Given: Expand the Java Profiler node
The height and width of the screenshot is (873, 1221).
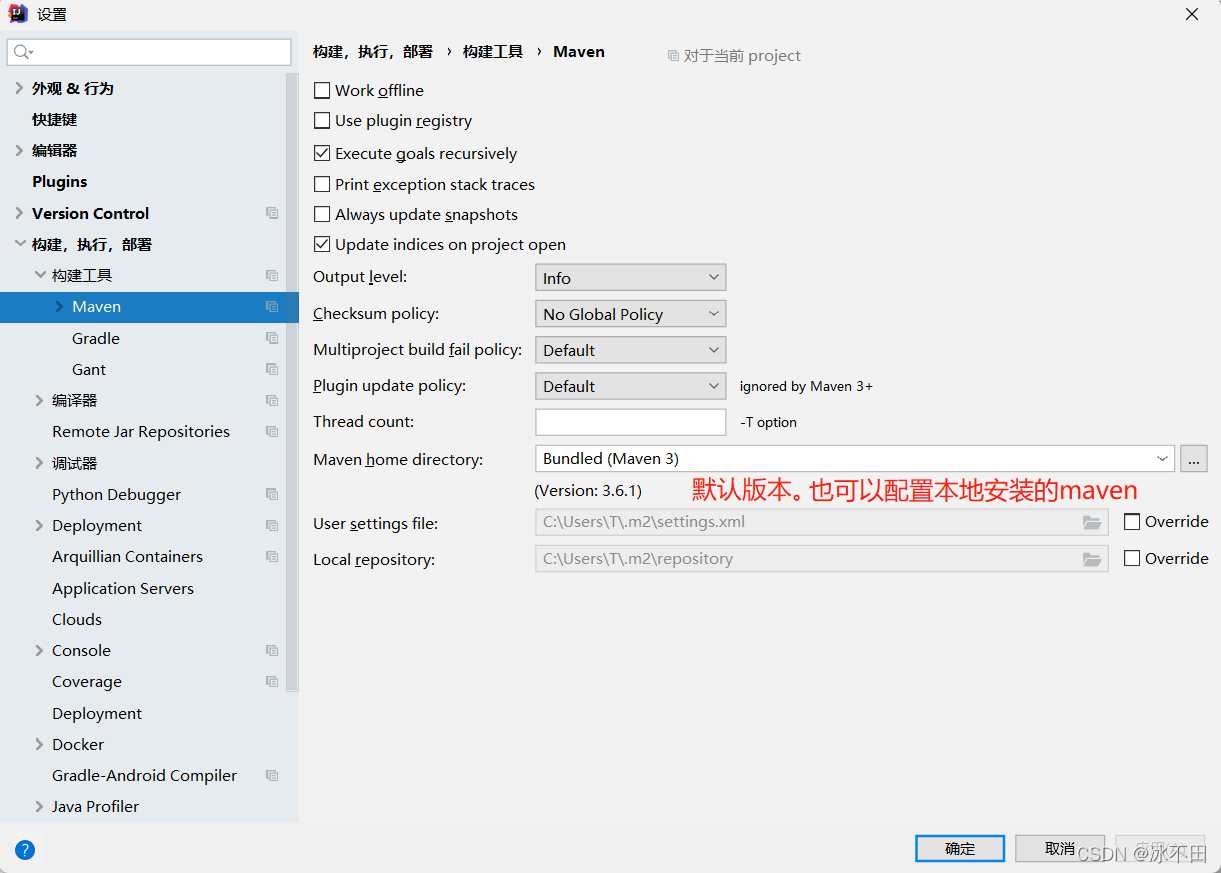Looking at the screenshot, I should tap(40, 806).
